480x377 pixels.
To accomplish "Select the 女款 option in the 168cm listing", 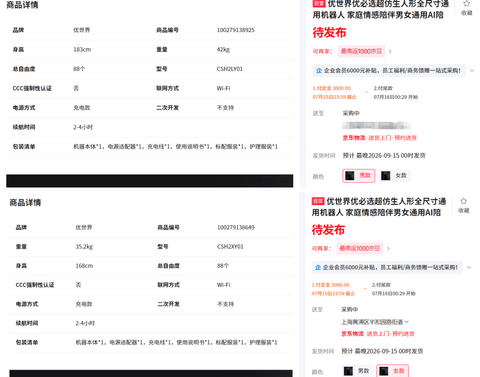I will click(393, 371).
